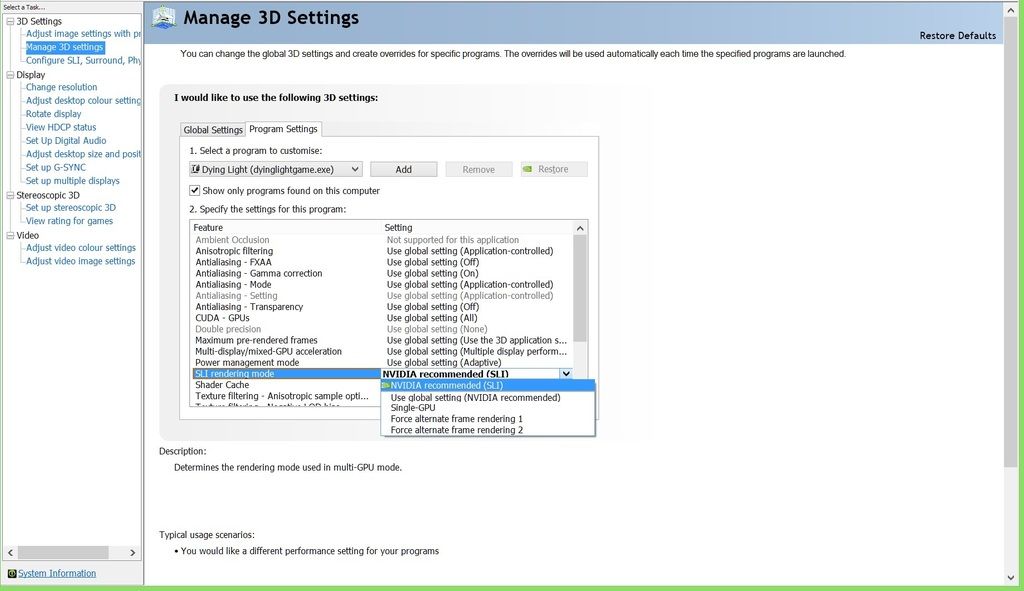Click the settings list scroll-up arrow
This screenshot has height=591, width=1024.
point(580,228)
